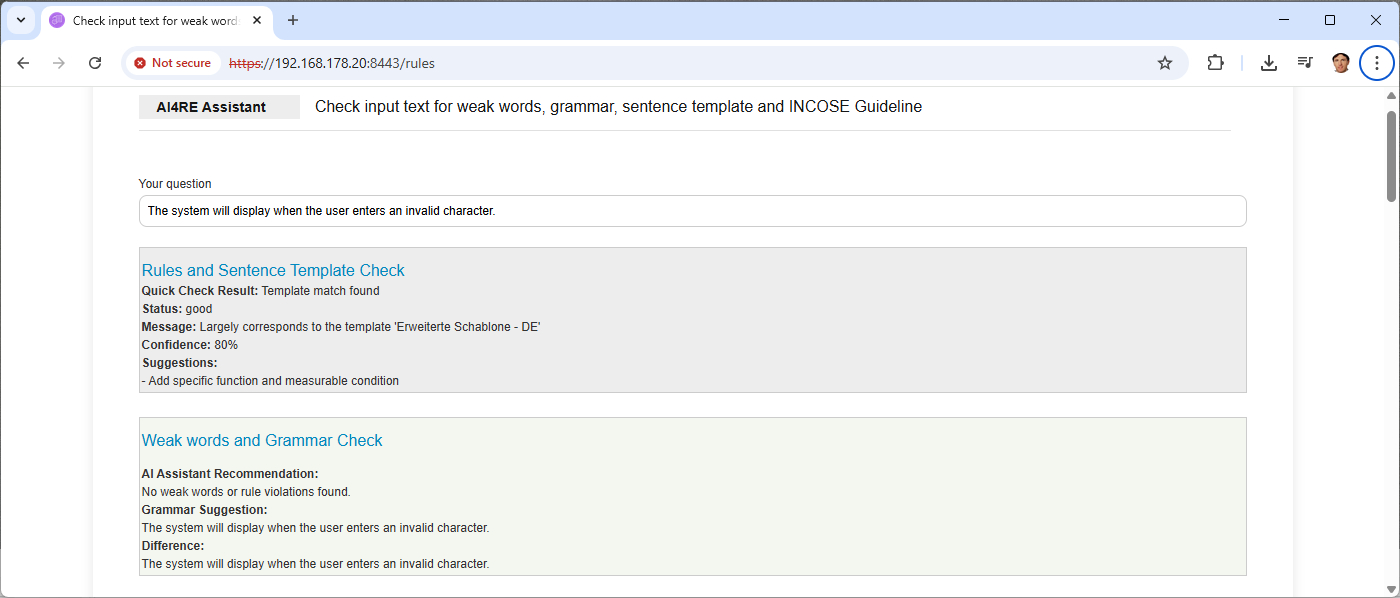Click the browser profile avatar
1400x598 pixels.
(1340, 62)
